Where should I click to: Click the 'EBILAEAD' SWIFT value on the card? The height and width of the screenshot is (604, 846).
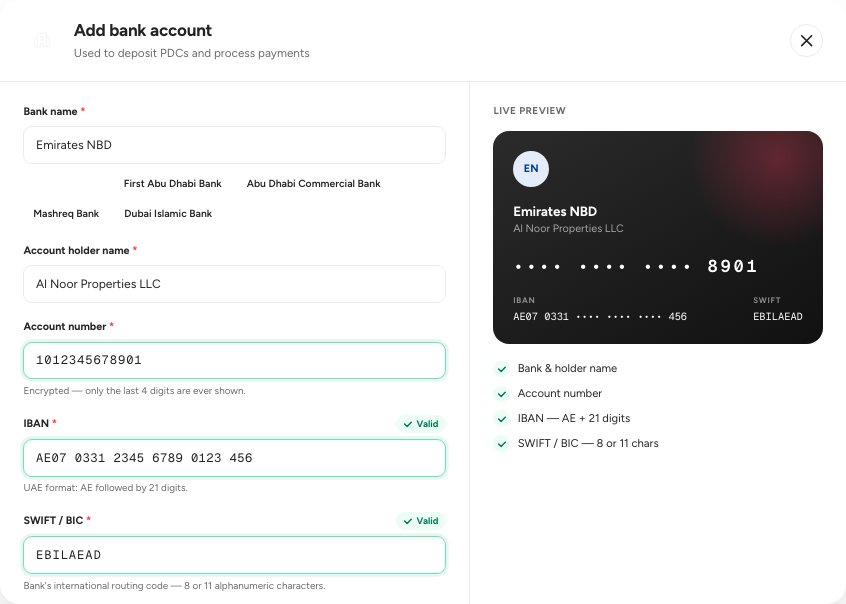pyautogui.click(x=777, y=317)
